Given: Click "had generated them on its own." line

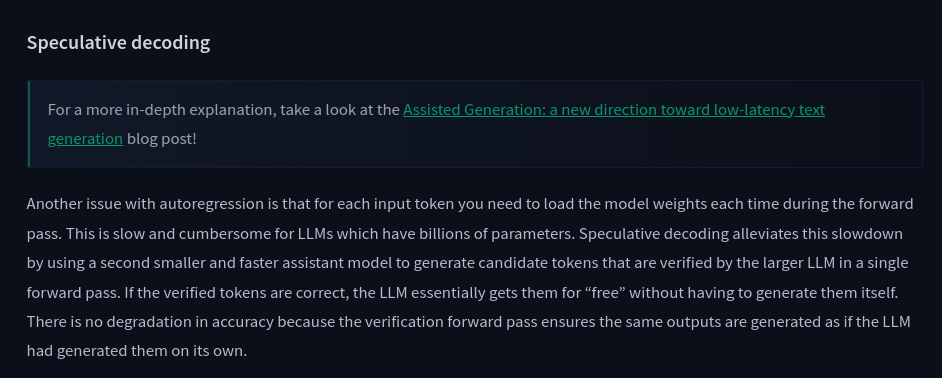Looking at the screenshot, I should (x=137, y=351).
